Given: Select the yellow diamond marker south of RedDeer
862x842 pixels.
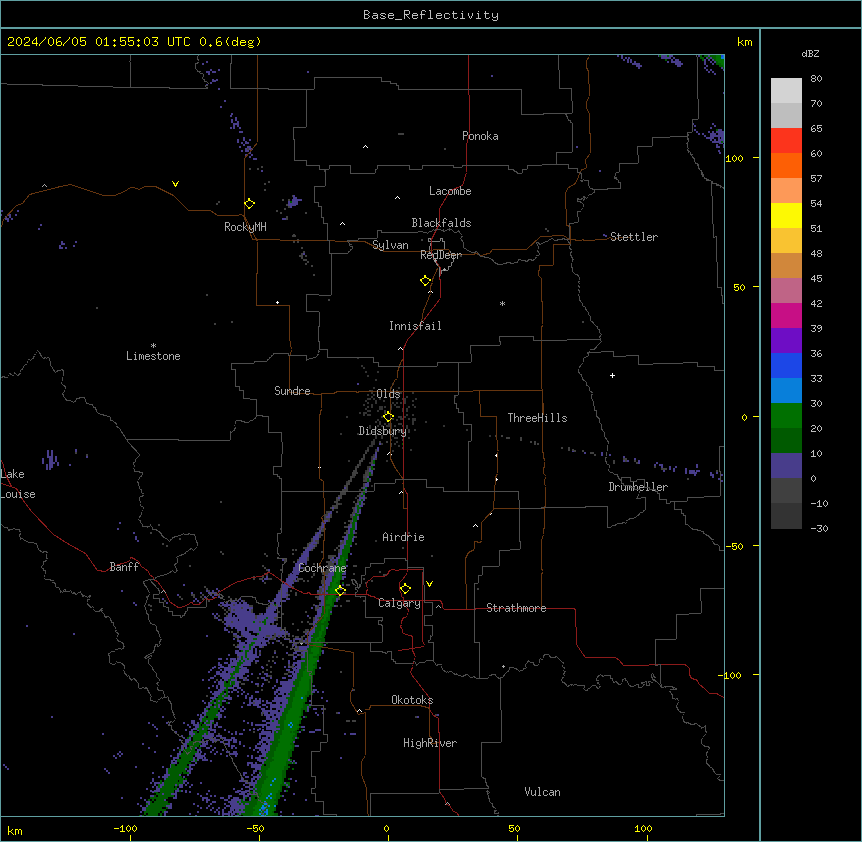Looking at the screenshot, I should coord(425,281).
